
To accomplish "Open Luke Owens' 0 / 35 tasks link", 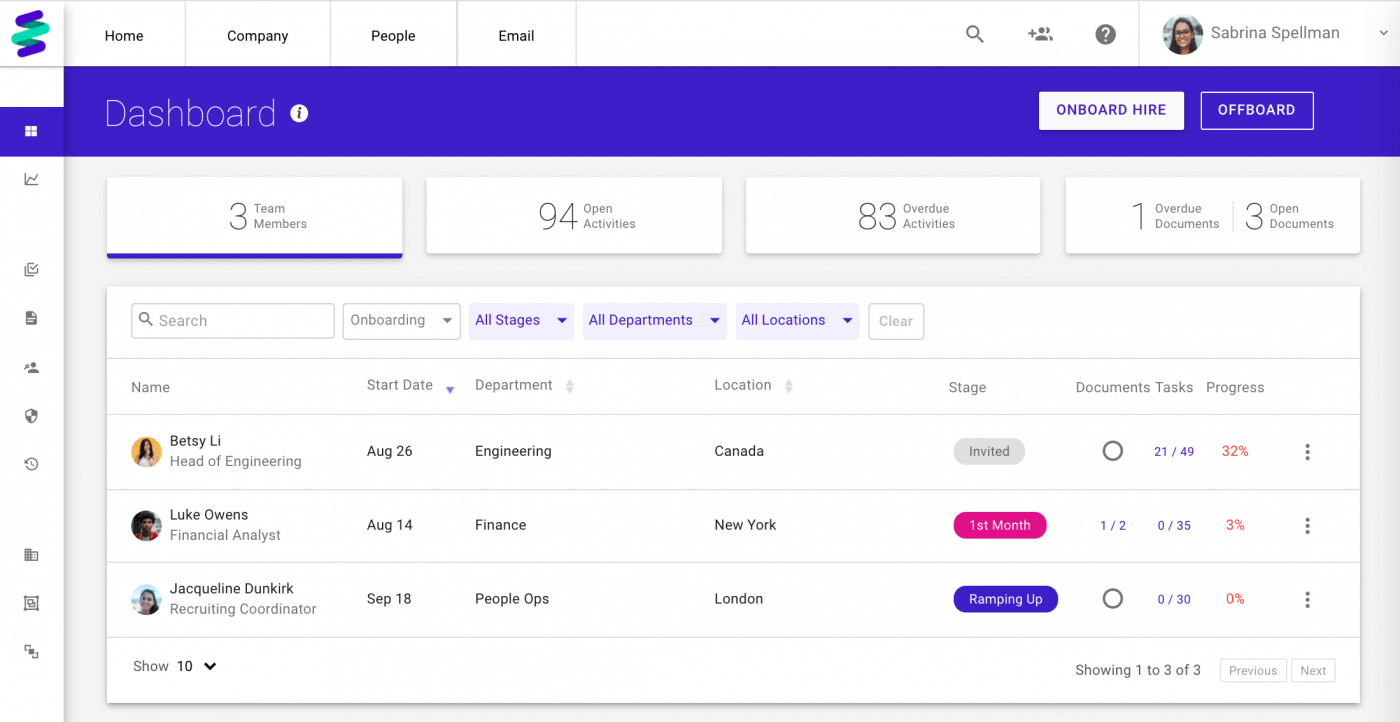I will (1174, 526).
